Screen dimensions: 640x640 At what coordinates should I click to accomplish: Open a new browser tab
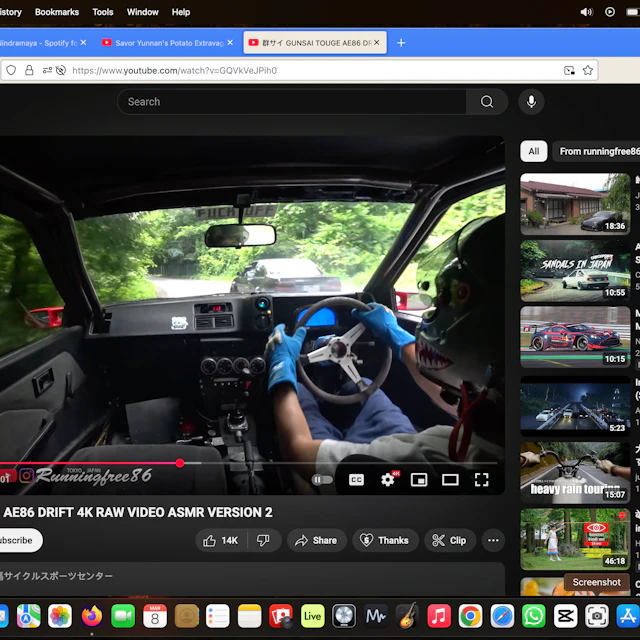tap(401, 43)
